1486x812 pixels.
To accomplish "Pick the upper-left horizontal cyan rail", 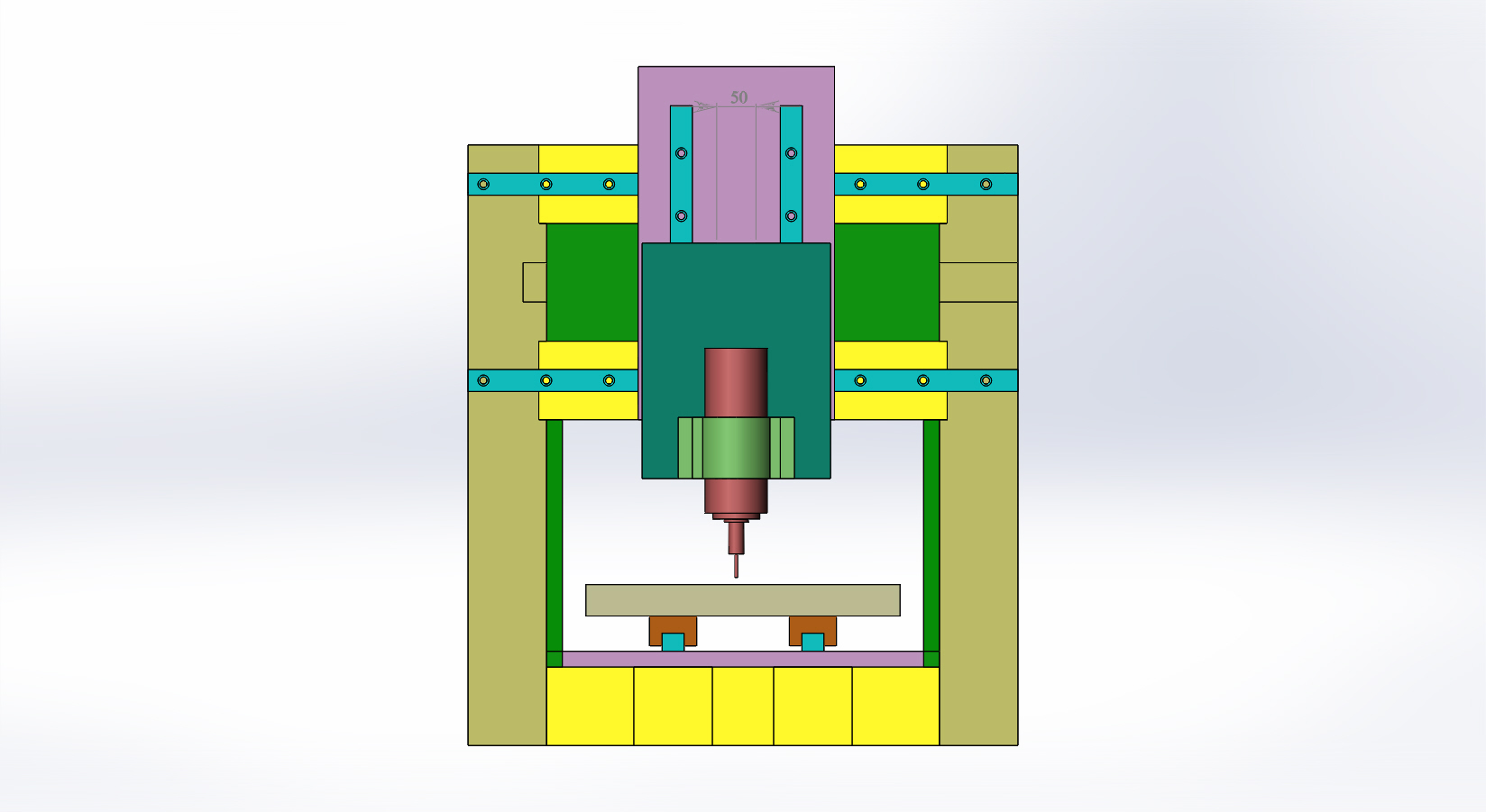I will pos(553,184).
